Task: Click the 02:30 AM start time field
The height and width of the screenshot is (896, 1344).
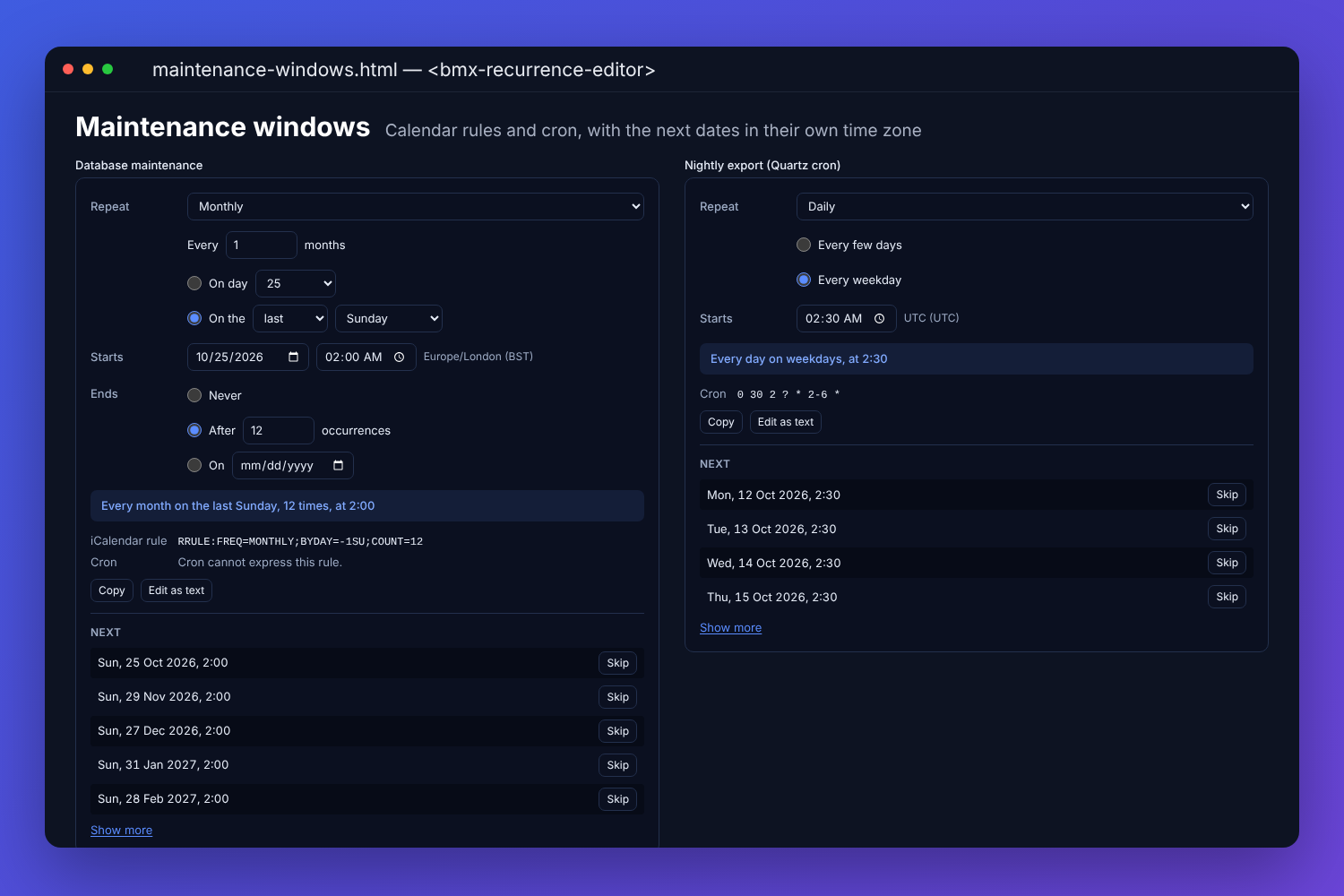Action: [847, 318]
